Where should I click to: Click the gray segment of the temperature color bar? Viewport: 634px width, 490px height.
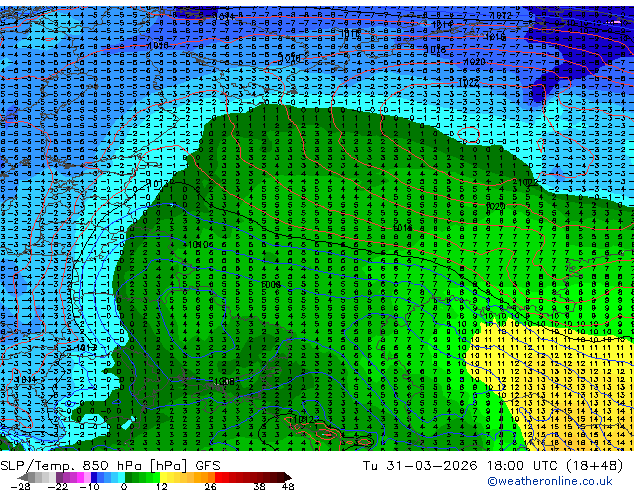pyautogui.click(x=42, y=477)
